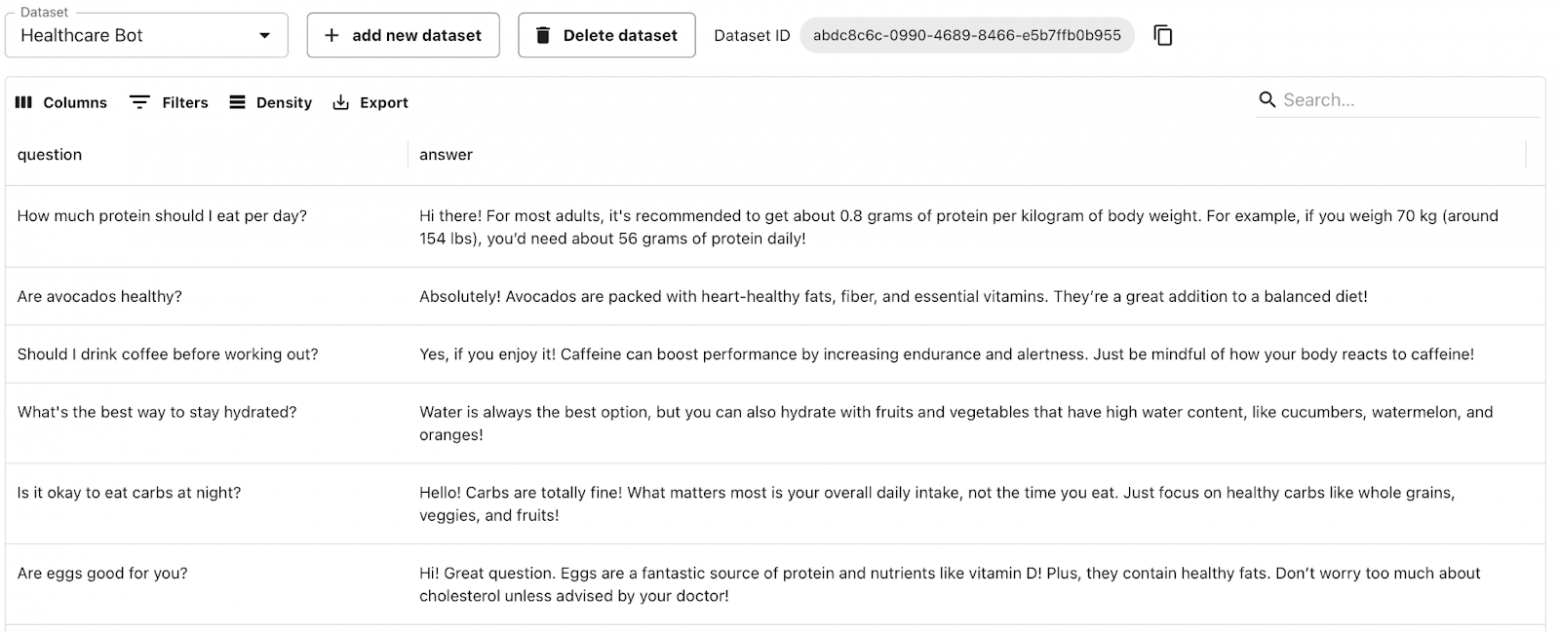This screenshot has height=632, width=1560.
Task: Open the Filters panel
Action: click(170, 102)
